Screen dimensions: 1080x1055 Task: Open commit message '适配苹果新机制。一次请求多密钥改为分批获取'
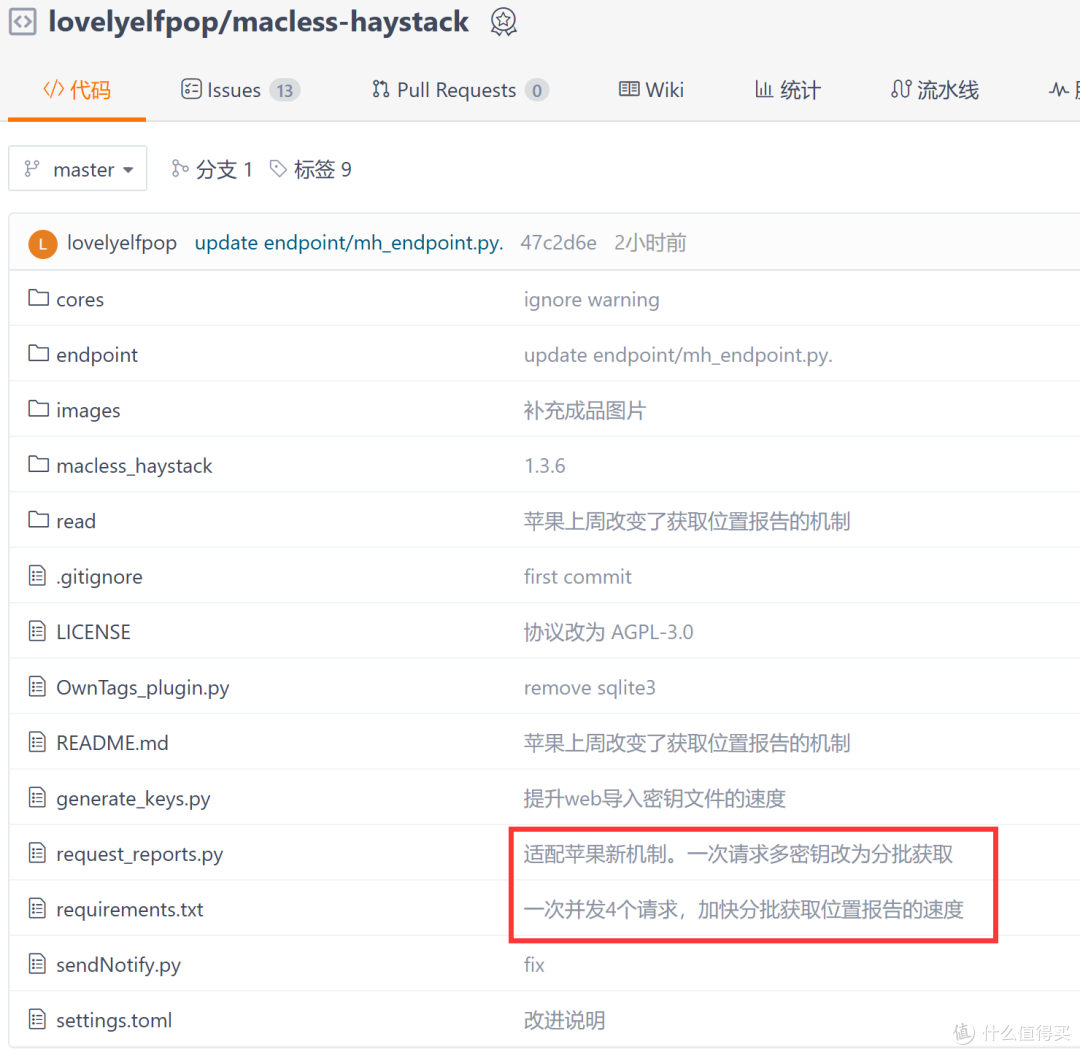(738, 855)
